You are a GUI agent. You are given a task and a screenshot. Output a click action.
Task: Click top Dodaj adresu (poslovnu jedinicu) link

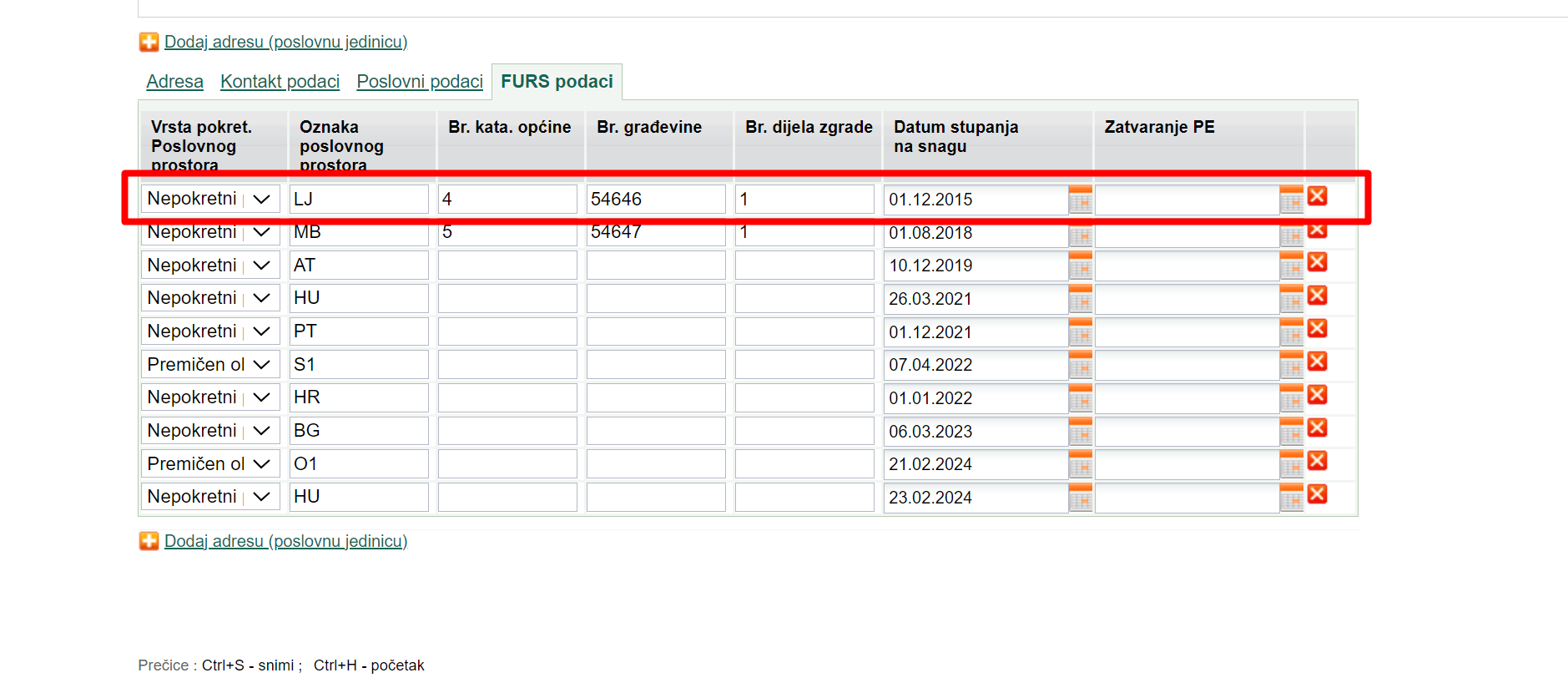tap(285, 42)
